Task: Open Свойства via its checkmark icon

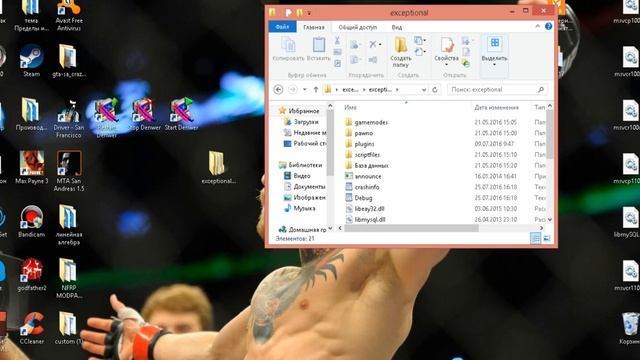Action: [x=447, y=45]
